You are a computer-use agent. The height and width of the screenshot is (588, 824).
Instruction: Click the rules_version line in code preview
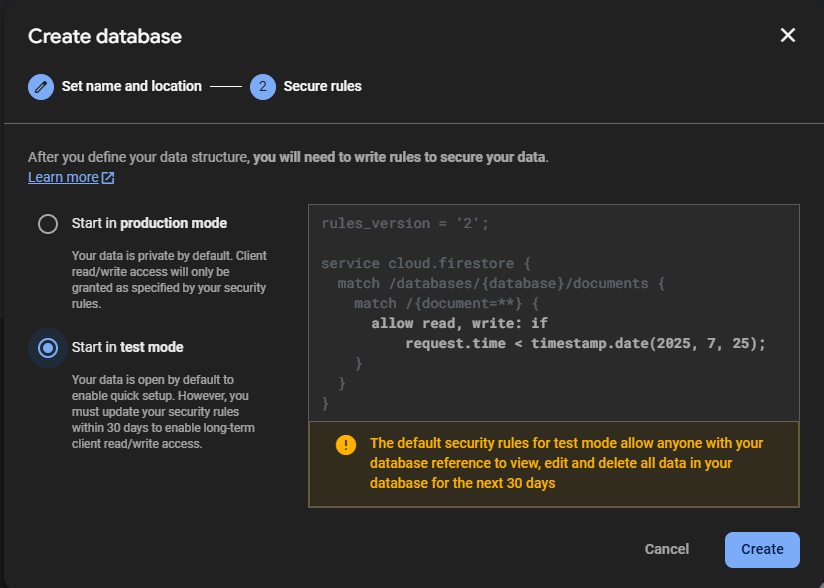click(405, 223)
